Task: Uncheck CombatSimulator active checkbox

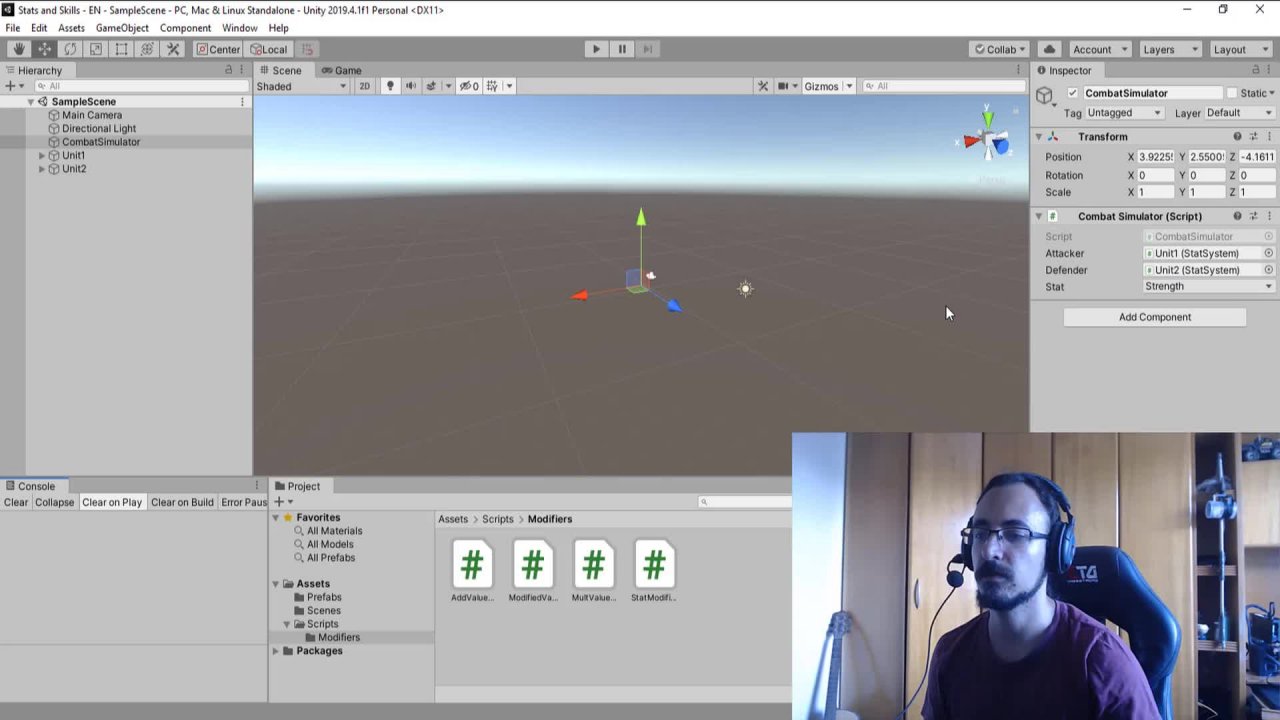Action: 1073,93
